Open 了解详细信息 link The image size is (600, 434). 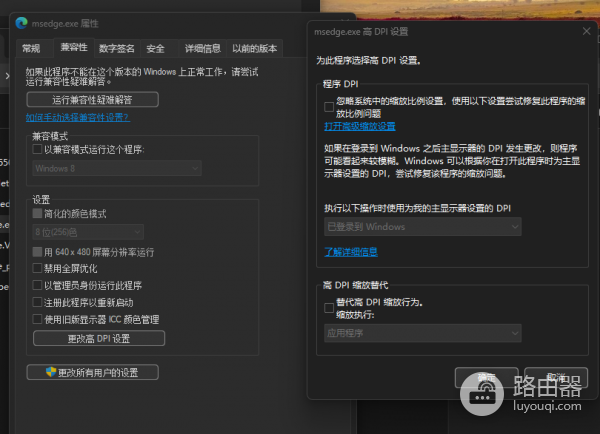[351, 252]
